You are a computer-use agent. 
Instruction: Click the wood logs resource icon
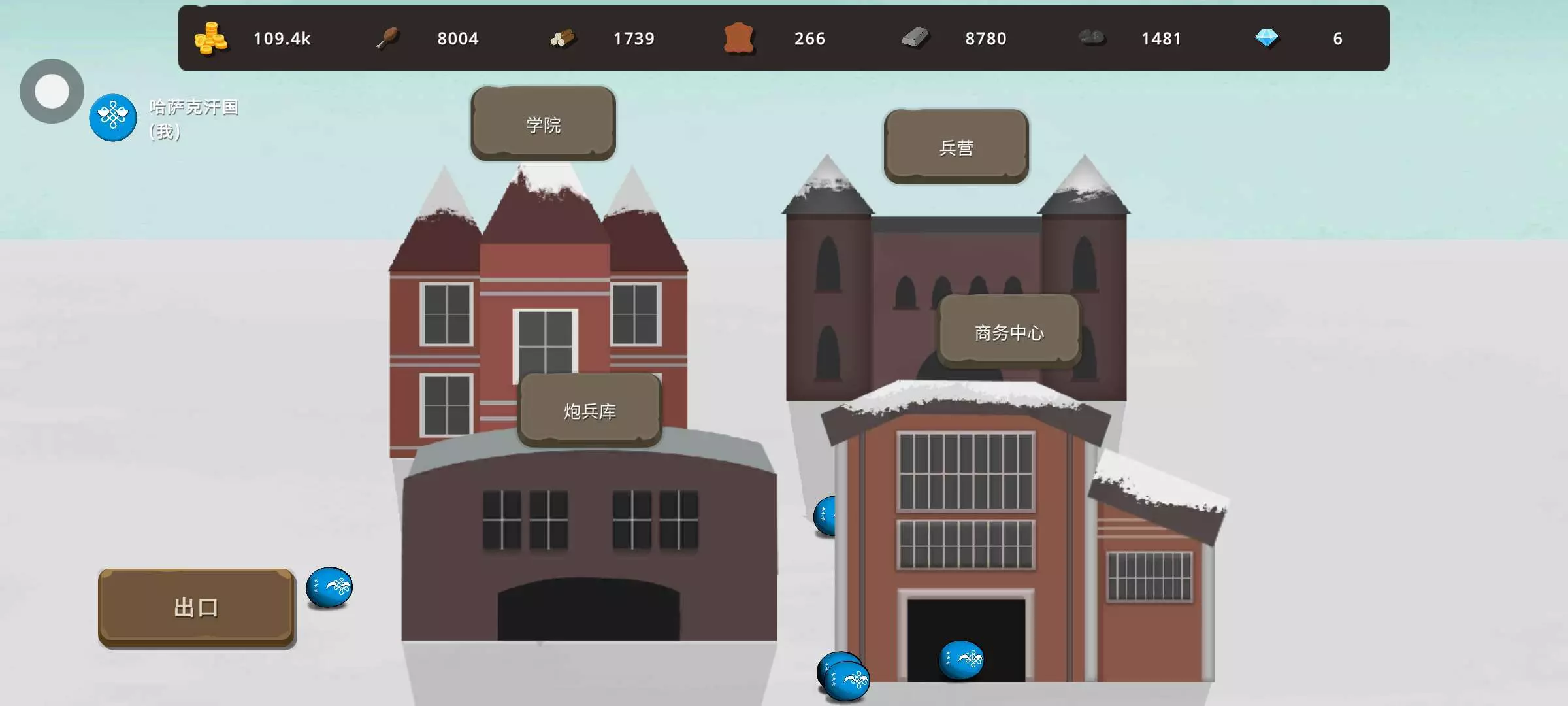click(x=563, y=38)
